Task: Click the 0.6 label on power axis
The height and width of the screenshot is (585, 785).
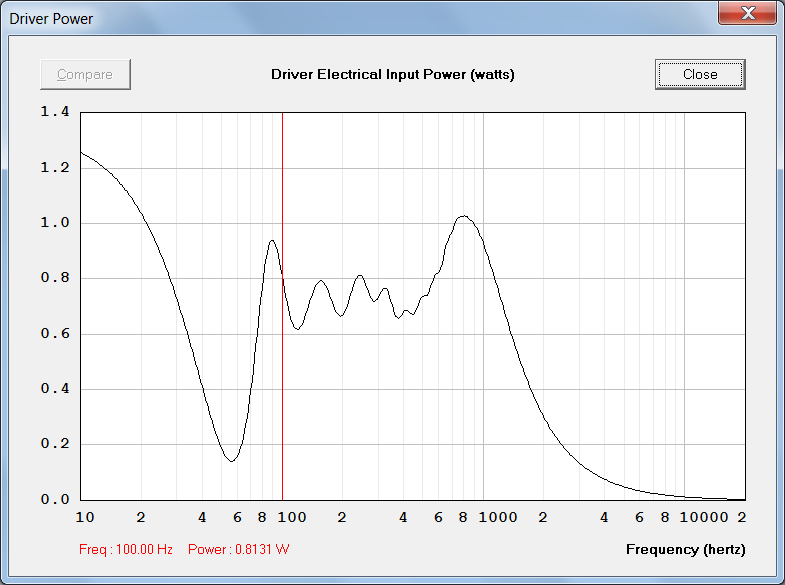Action: pos(55,333)
